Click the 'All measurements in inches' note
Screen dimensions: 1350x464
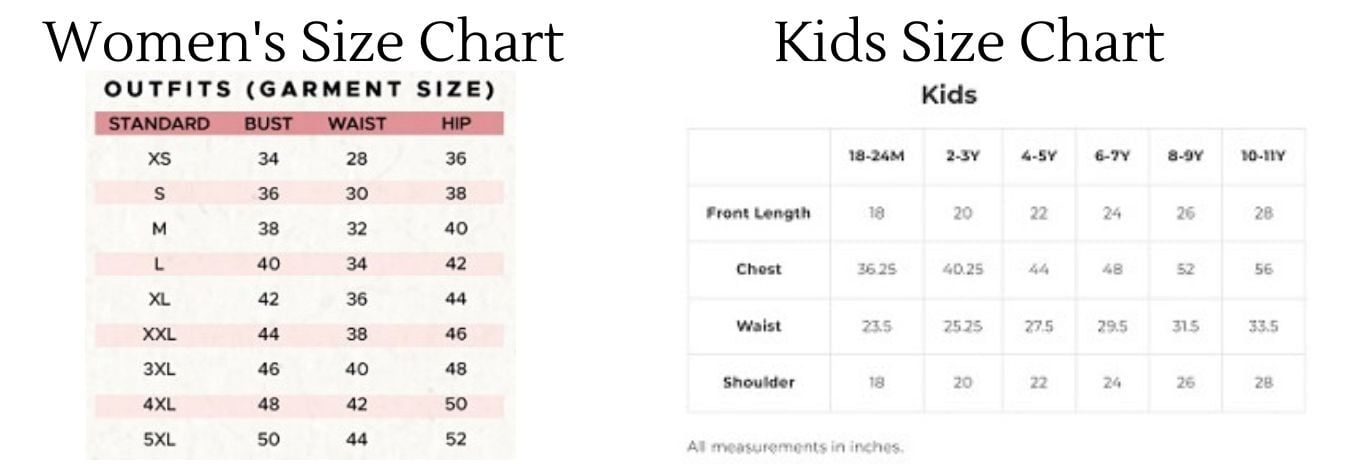795,446
